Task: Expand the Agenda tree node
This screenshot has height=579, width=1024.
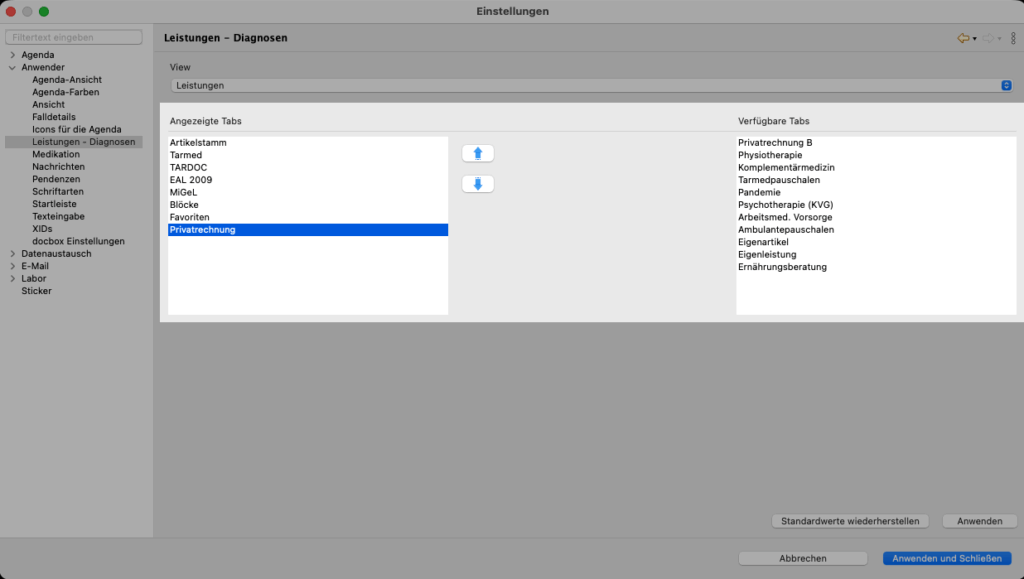Action: (x=12, y=55)
